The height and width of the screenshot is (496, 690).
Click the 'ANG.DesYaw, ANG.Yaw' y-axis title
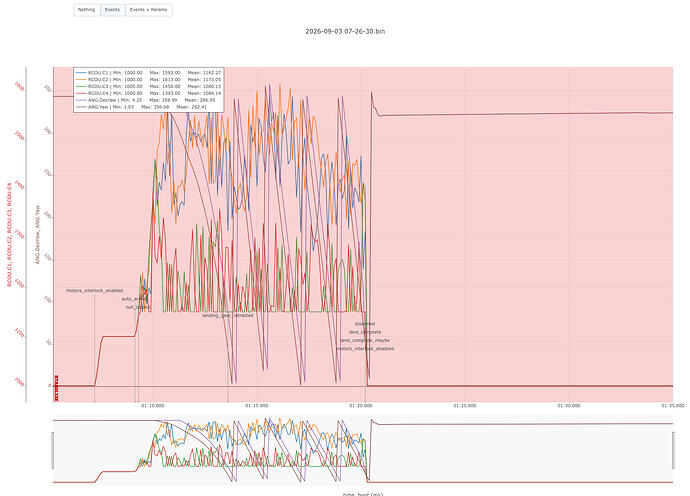point(38,234)
